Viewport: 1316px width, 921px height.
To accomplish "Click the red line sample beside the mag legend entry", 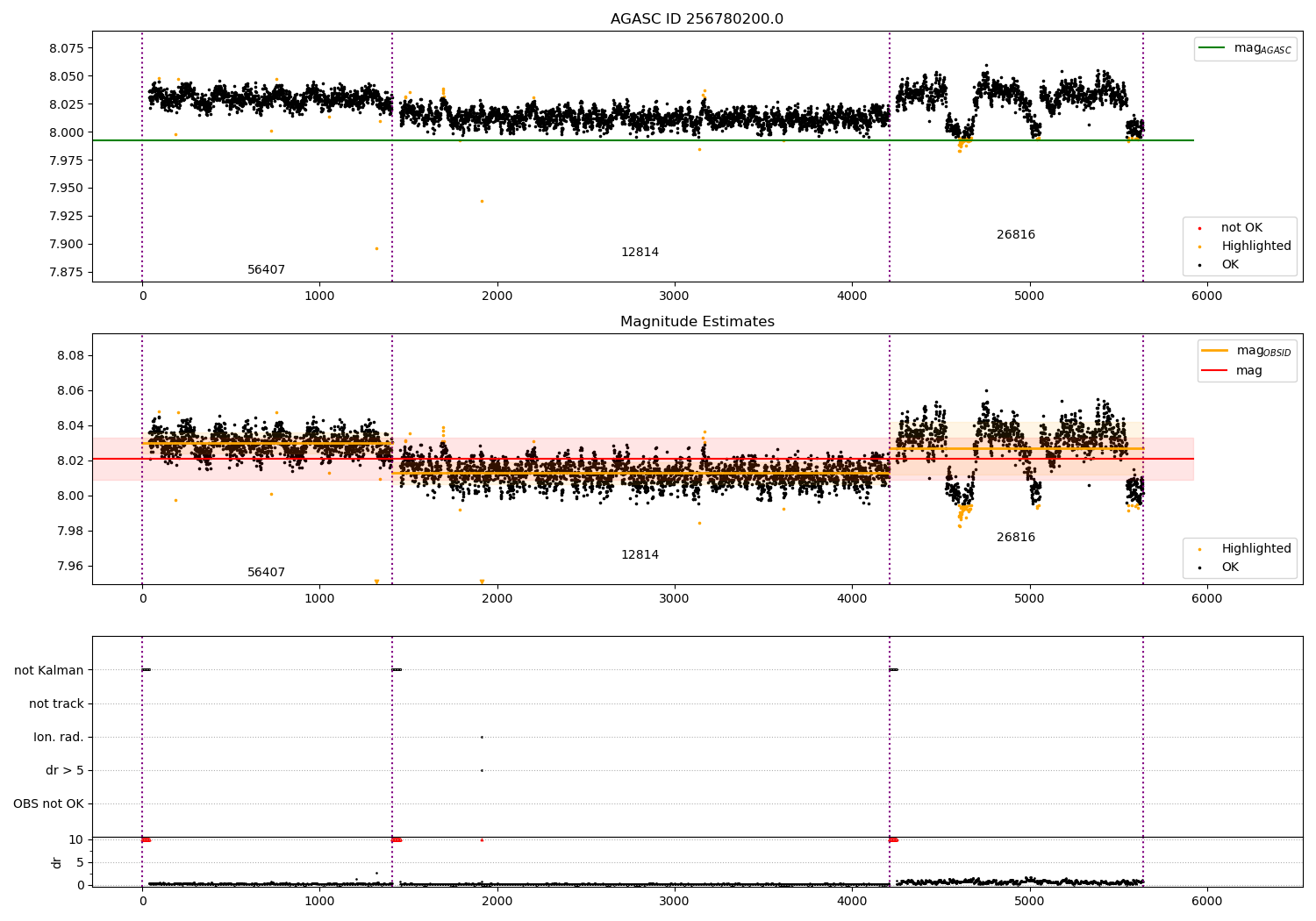I will coord(1215,371).
